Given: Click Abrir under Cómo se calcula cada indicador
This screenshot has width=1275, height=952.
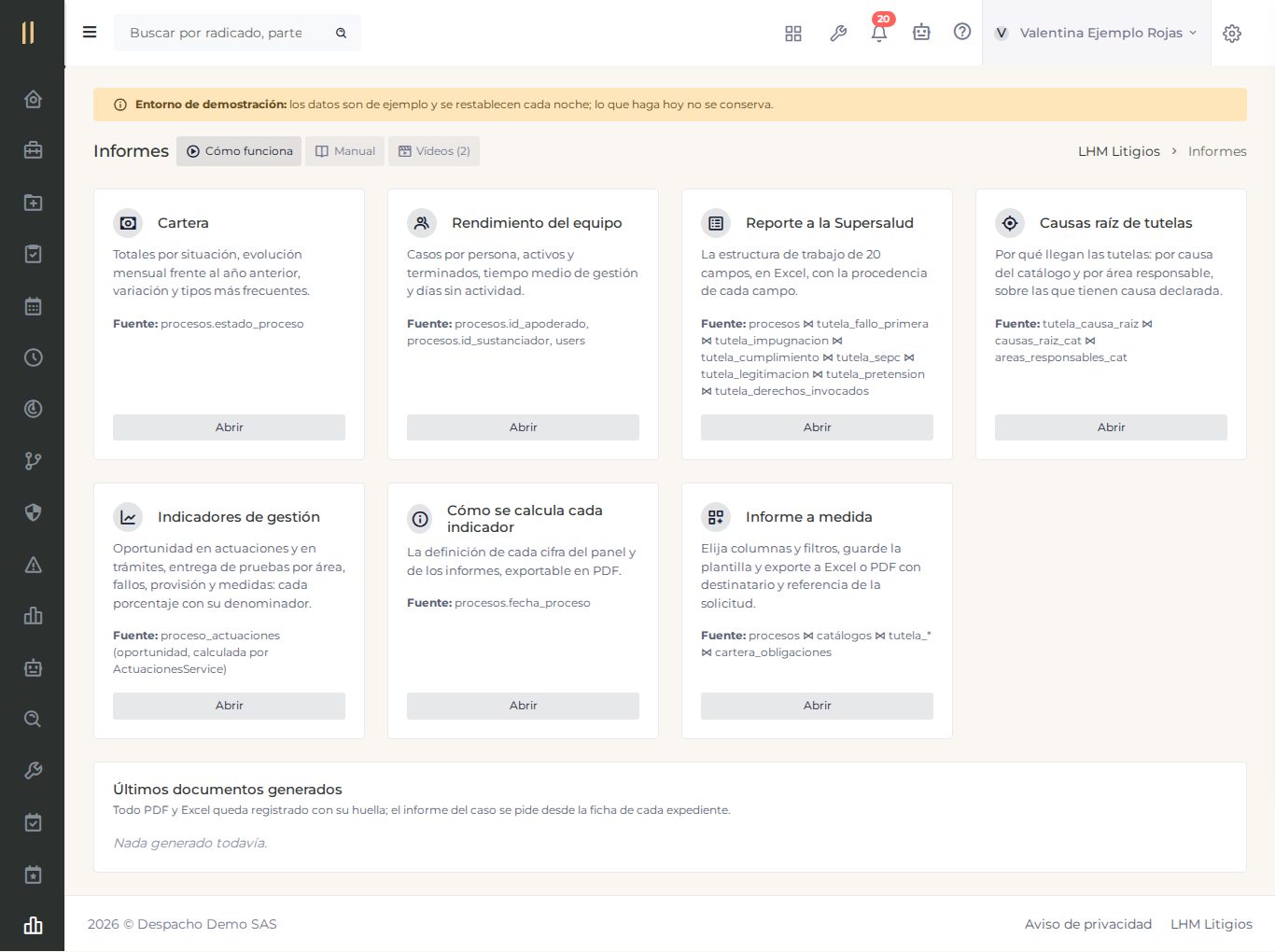Looking at the screenshot, I should 523,706.
